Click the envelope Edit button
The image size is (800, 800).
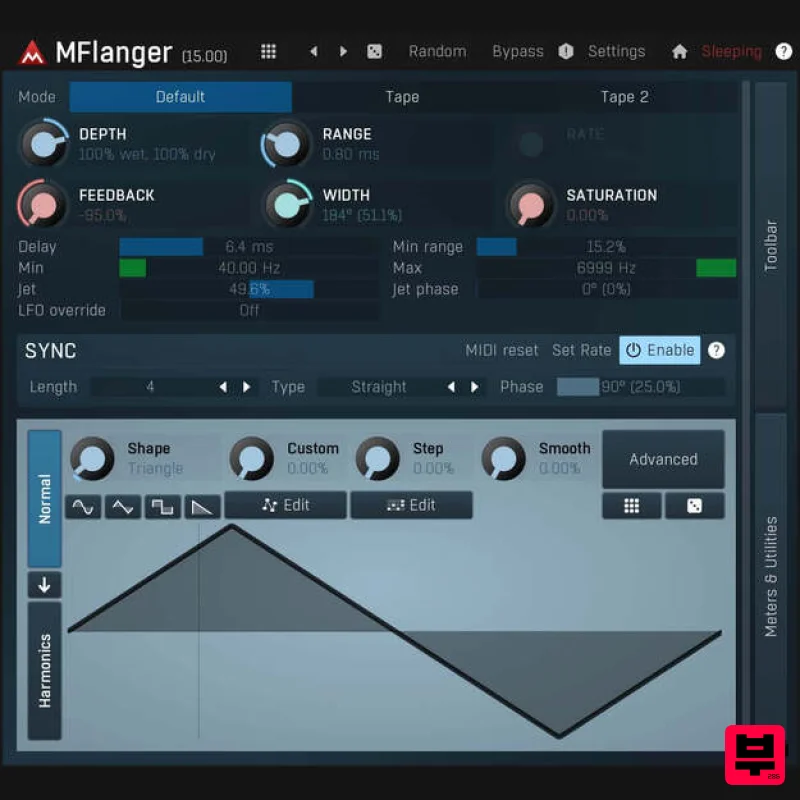(285, 506)
